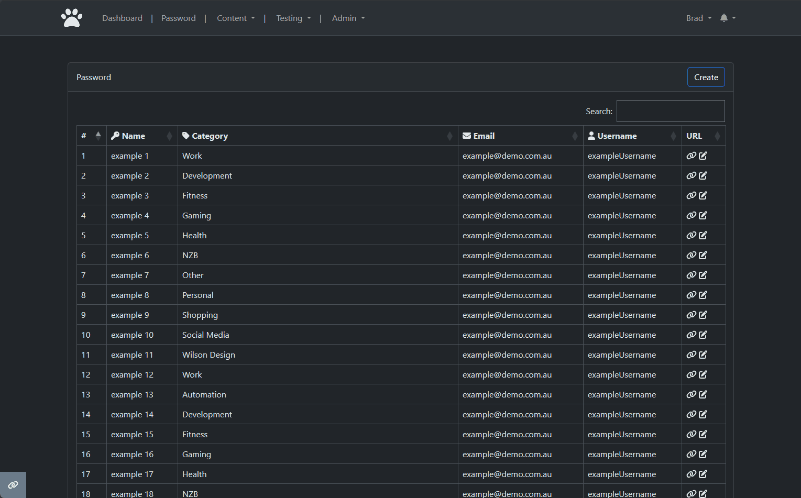This screenshot has width=801, height=498.
Task: Go to Dashboard in navbar
Action: (122, 18)
